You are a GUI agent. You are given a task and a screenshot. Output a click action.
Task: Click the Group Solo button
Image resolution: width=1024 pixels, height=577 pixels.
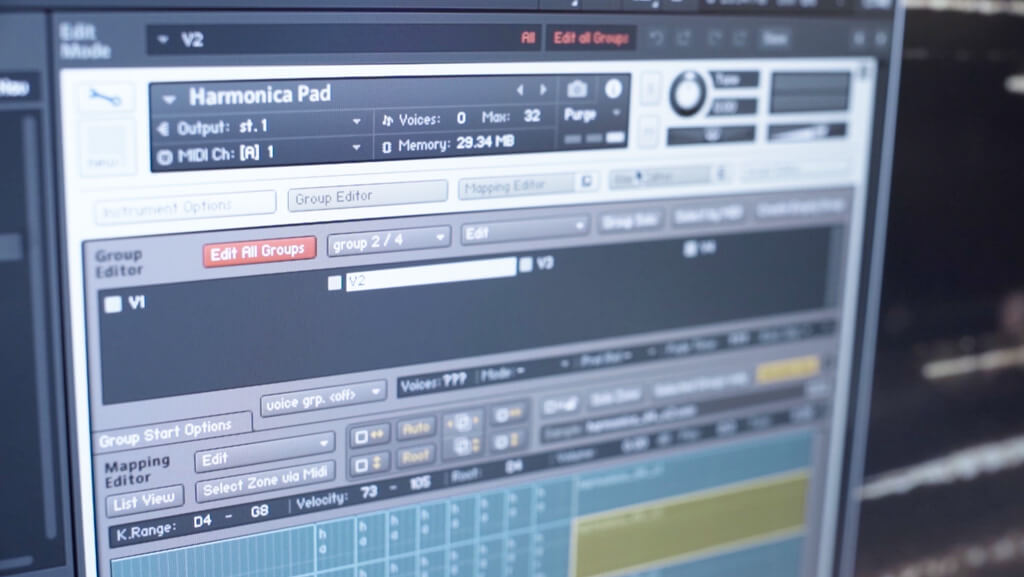point(630,221)
